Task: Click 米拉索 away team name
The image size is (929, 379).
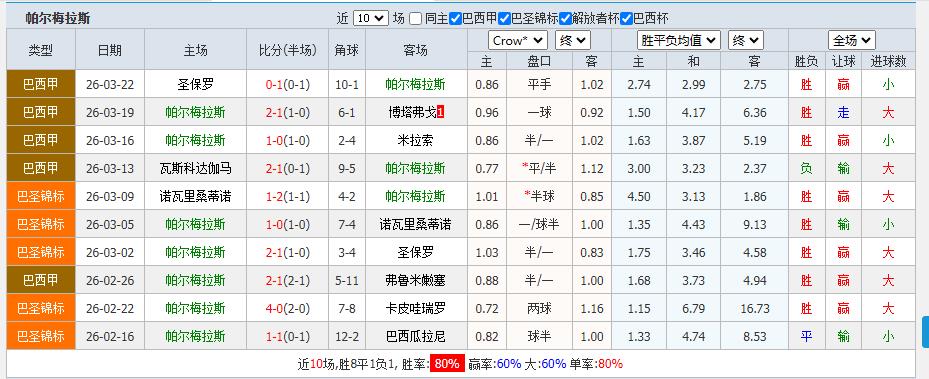Action: point(416,140)
